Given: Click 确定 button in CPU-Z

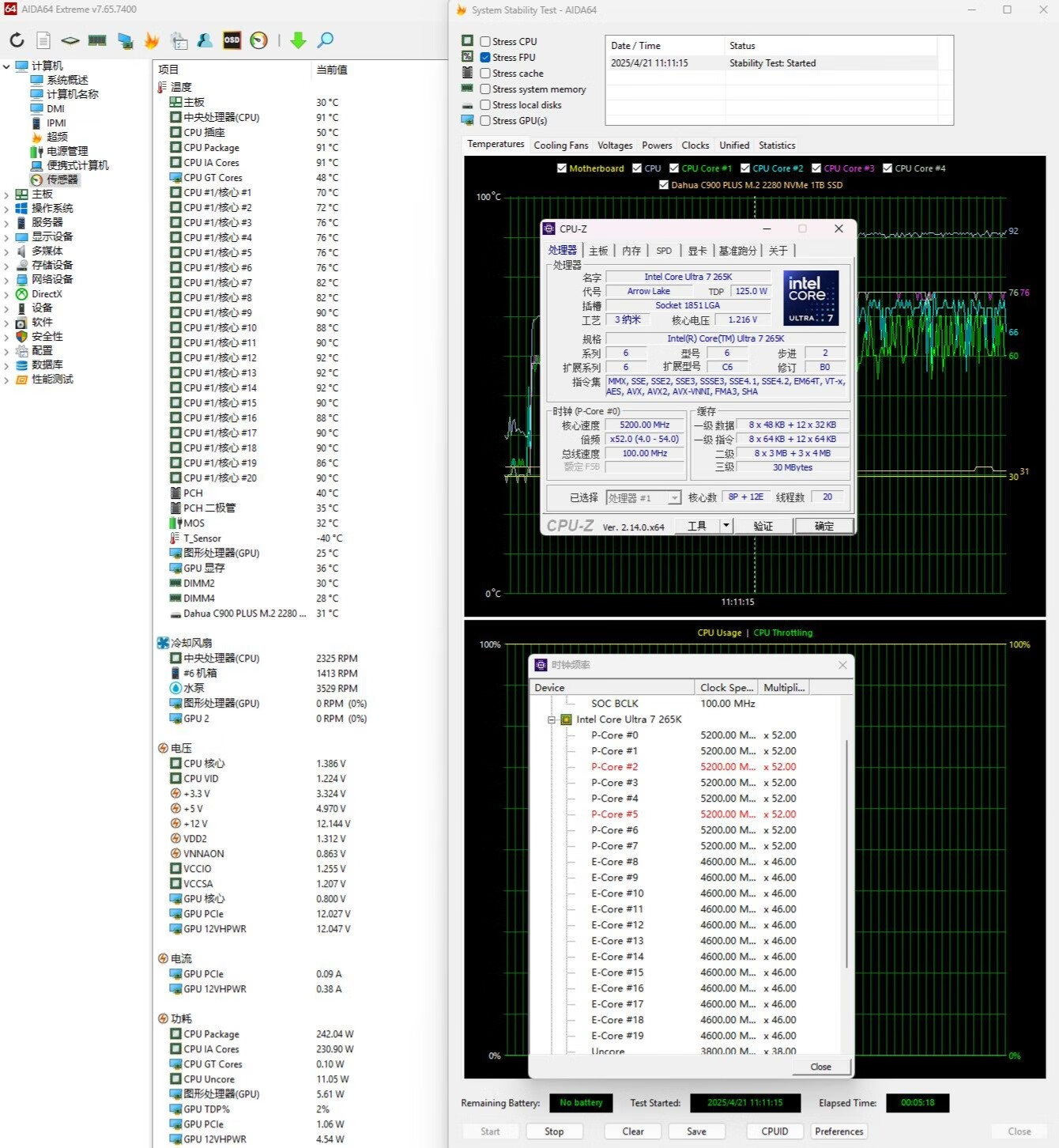Looking at the screenshot, I should click(824, 526).
